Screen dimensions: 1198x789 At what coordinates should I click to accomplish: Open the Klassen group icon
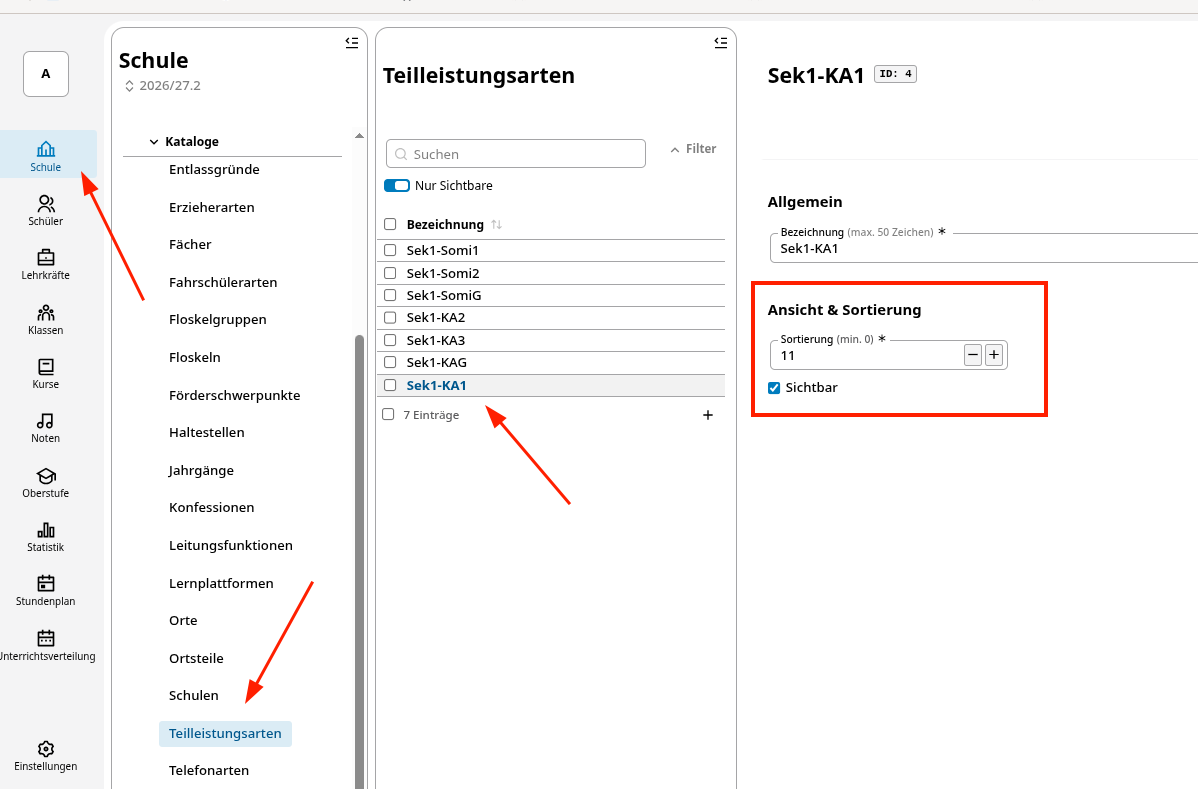point(46,312)
